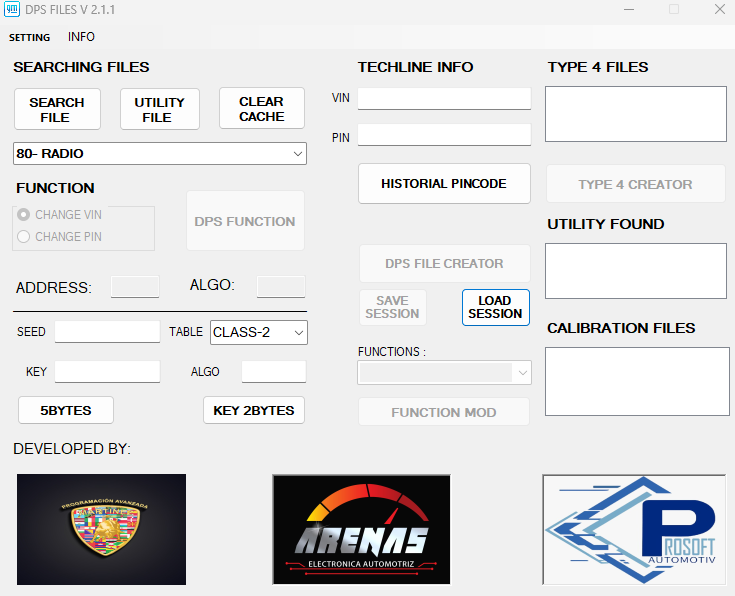Focus the SEED text field
This screenshot has width=735, height=596.
[107, 332]
